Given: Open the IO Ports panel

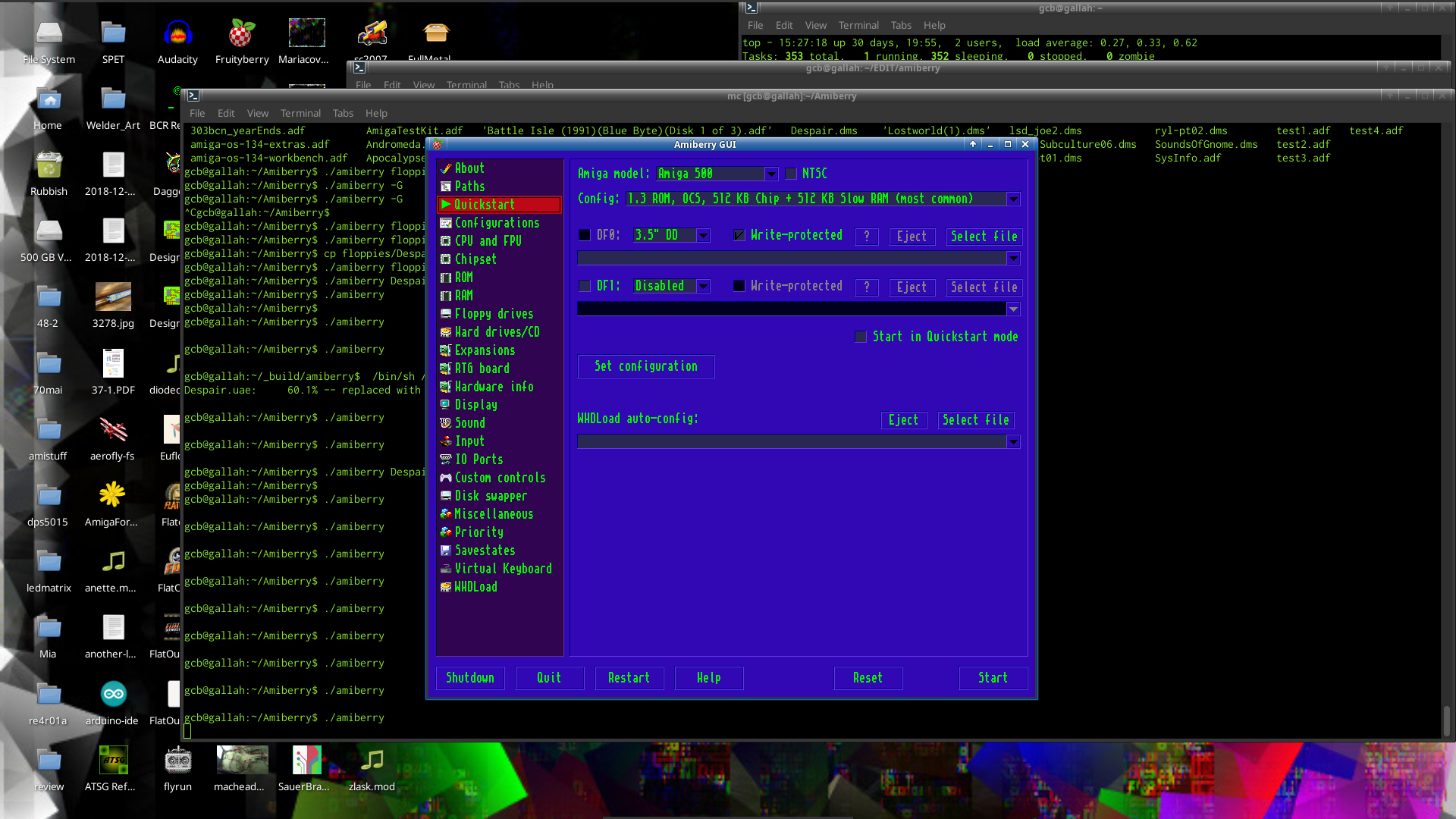Looking at the screenshot, I should click(499, 460).
